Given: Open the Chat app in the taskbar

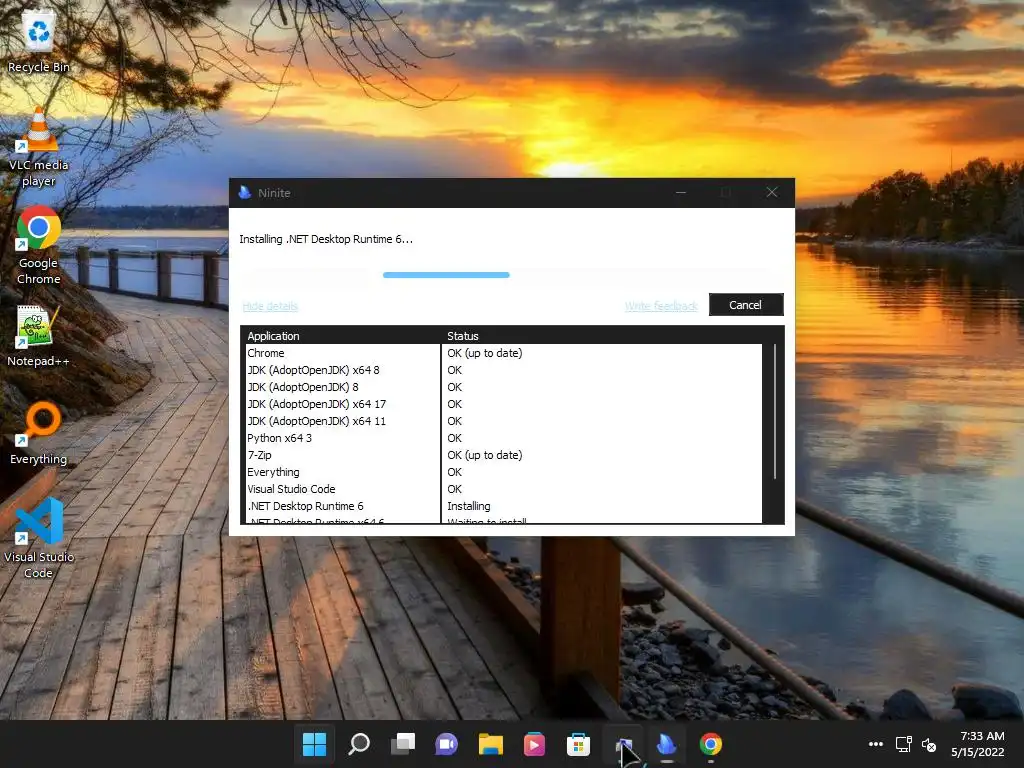Looking at the screenshot, I should (447, 744).
